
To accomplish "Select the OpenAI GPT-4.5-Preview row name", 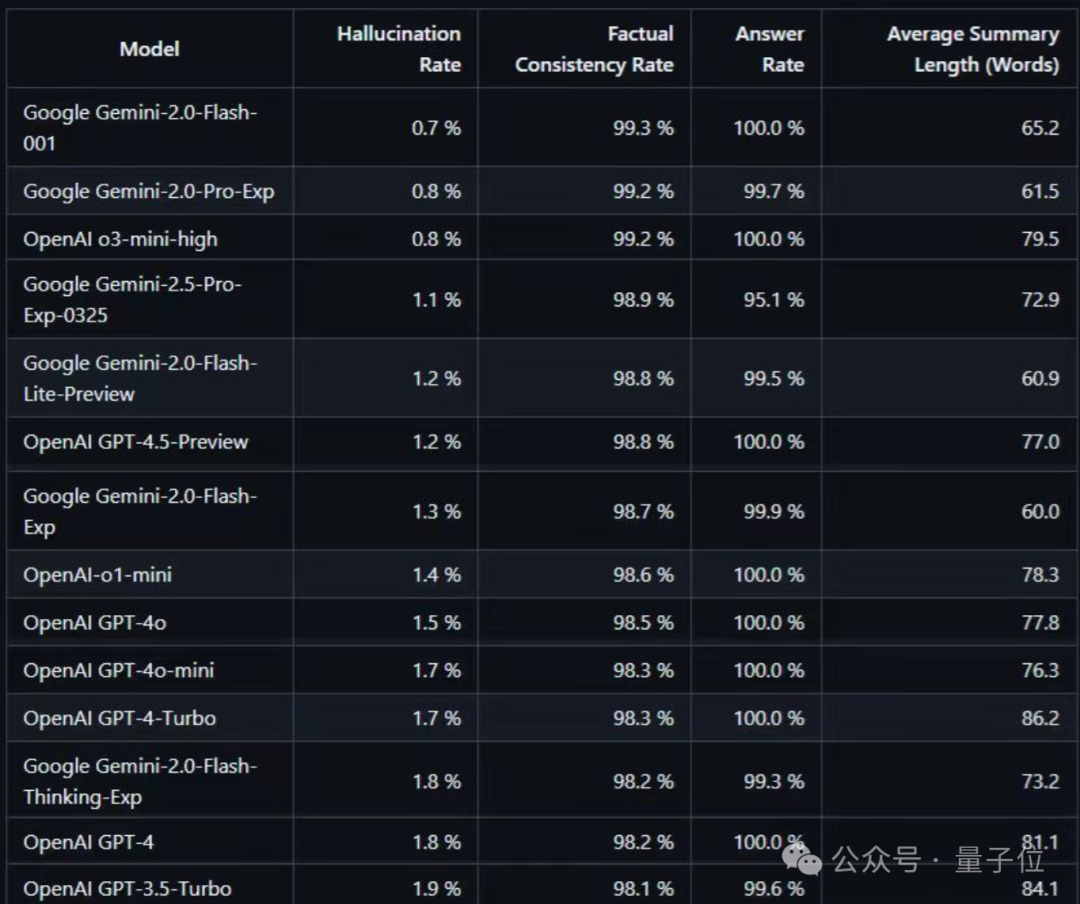I will click(136, 442).
